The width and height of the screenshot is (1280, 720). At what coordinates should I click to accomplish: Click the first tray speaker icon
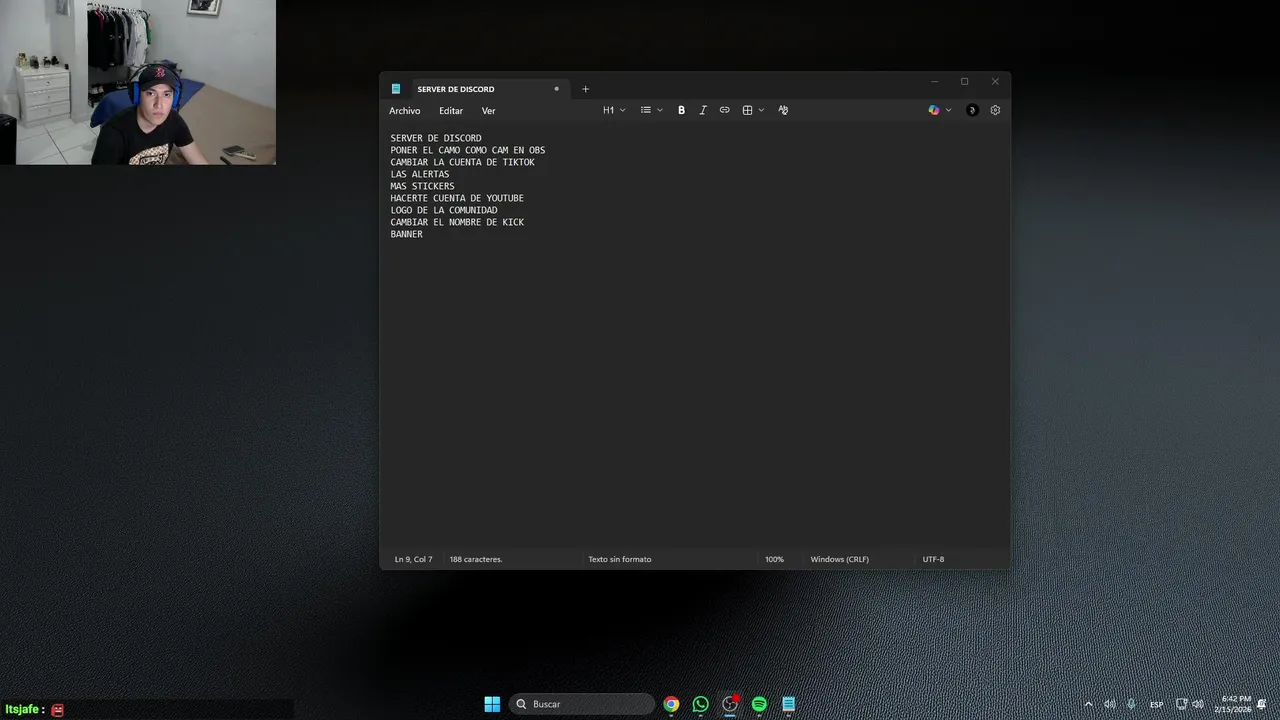tap(1109, 704)
